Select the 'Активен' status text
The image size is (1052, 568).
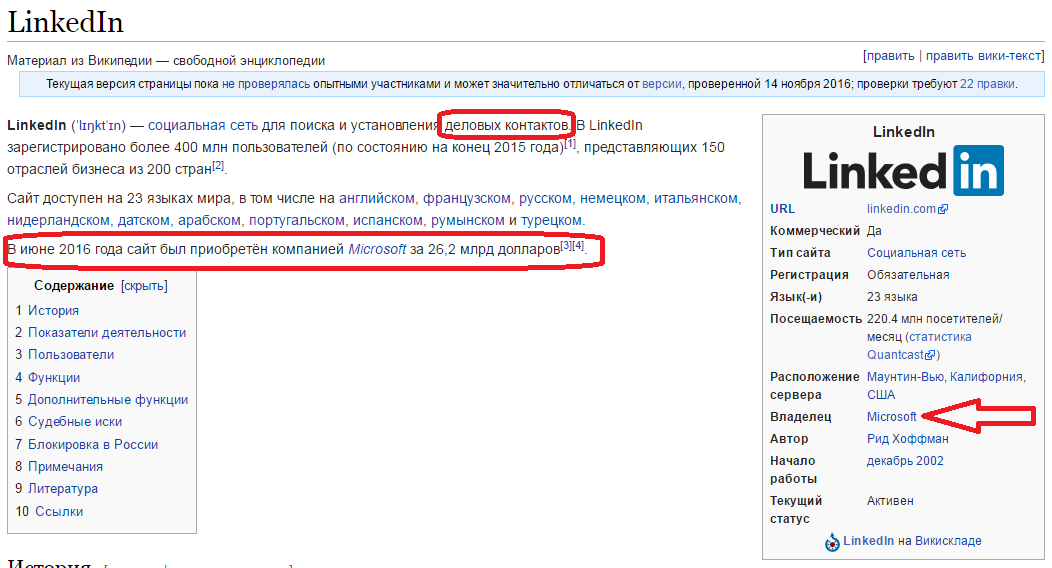coord(890,501)
